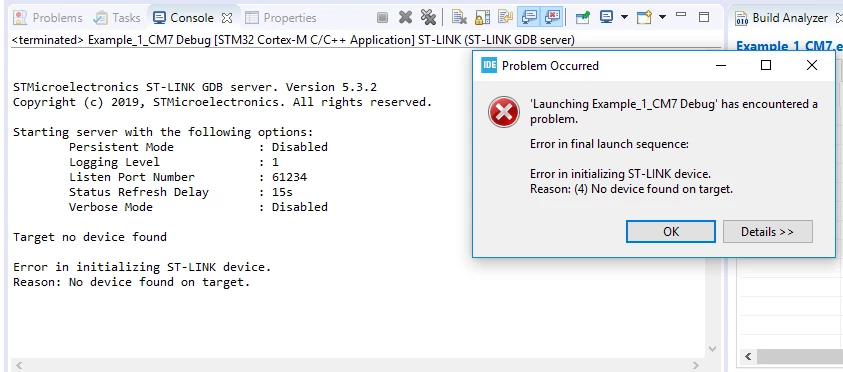The height and width of the screenshot is (372, 843).
Task: Open the Properties tab
Action: 282,18
